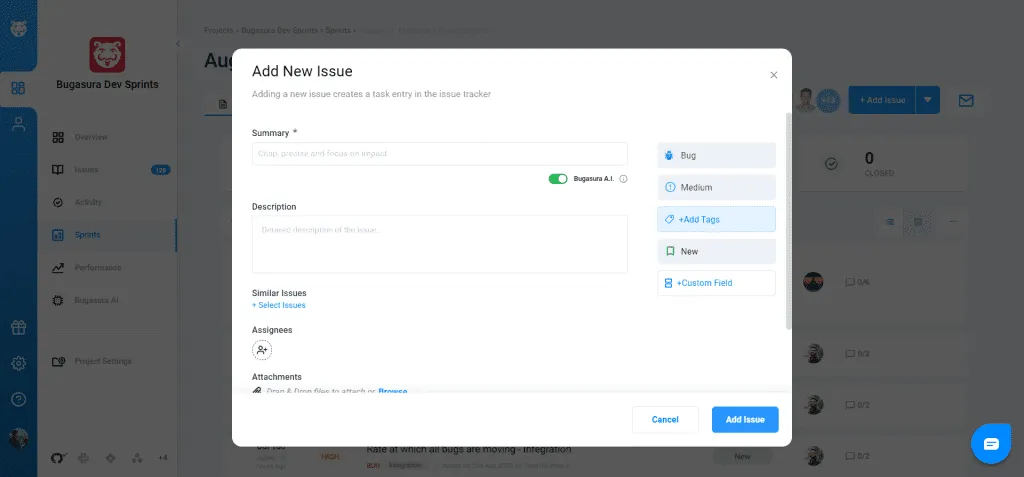
Task: Toggle the Bugasura A.I. switch
Action: (558, 179)
